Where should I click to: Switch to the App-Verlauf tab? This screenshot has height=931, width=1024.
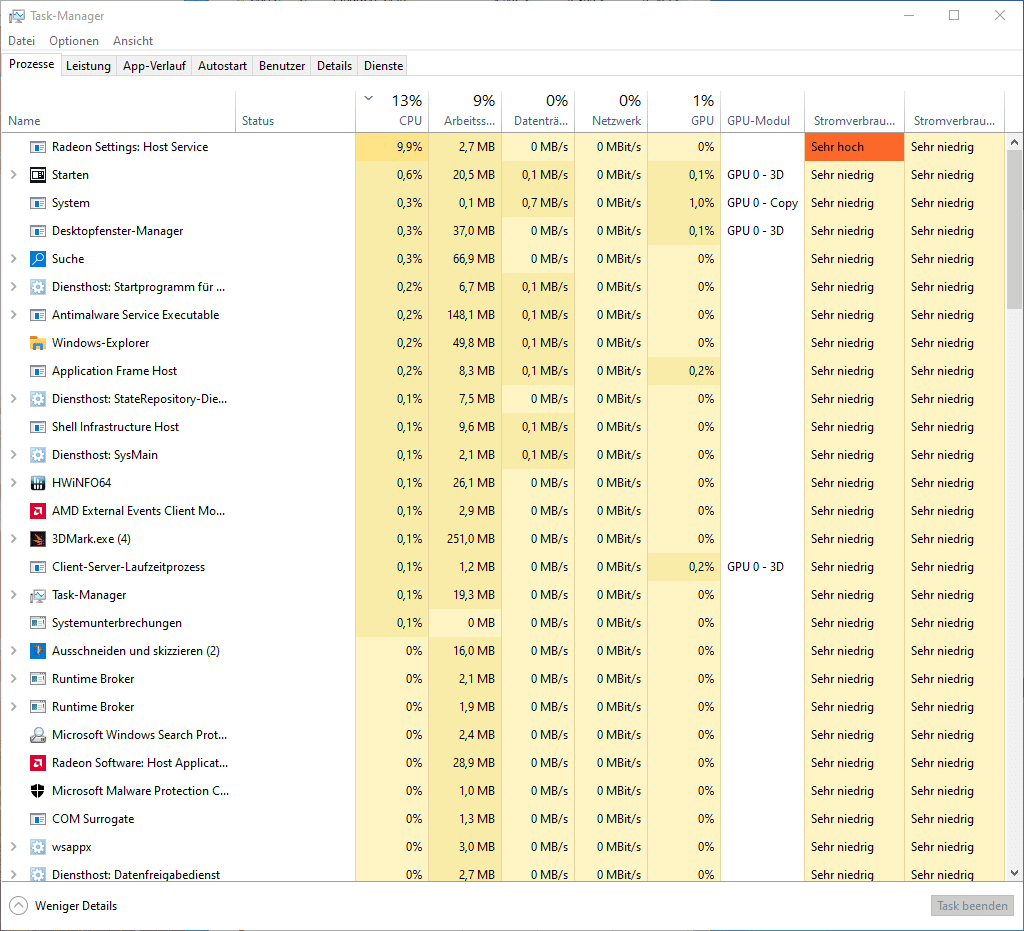click(154, 66)
